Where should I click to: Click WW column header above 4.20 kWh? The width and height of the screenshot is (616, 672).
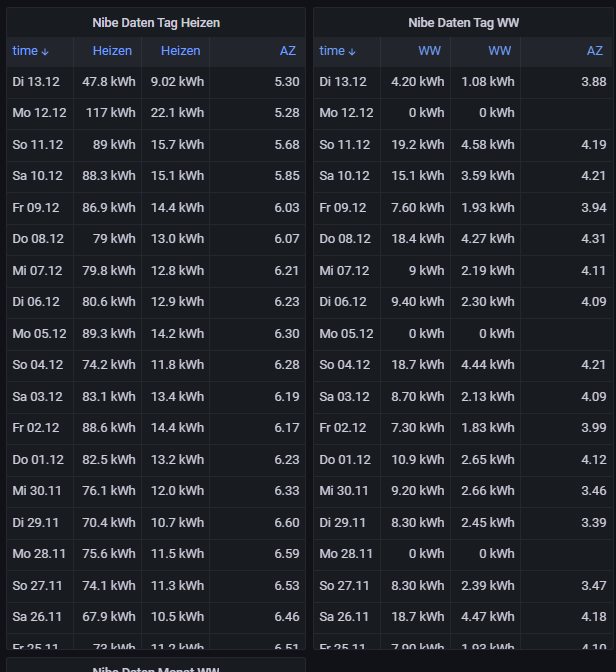[x=430, y=51]
